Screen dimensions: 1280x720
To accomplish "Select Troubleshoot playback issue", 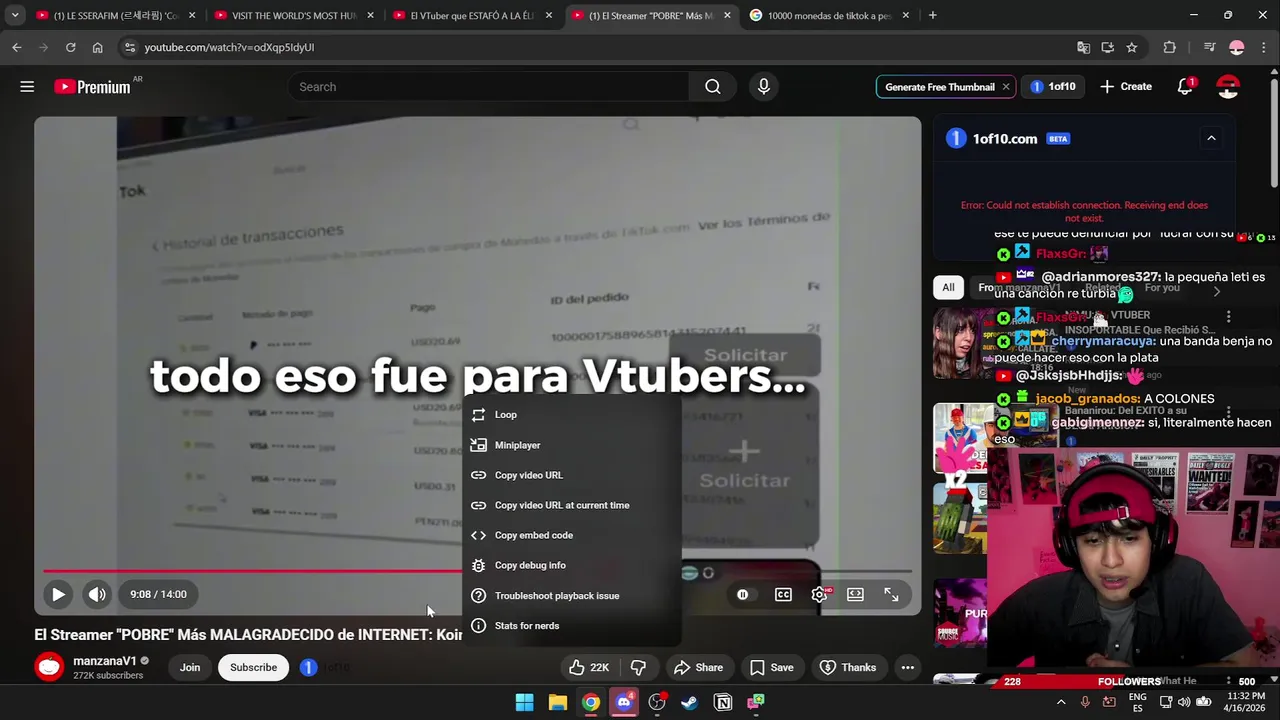I will point(572,595).
